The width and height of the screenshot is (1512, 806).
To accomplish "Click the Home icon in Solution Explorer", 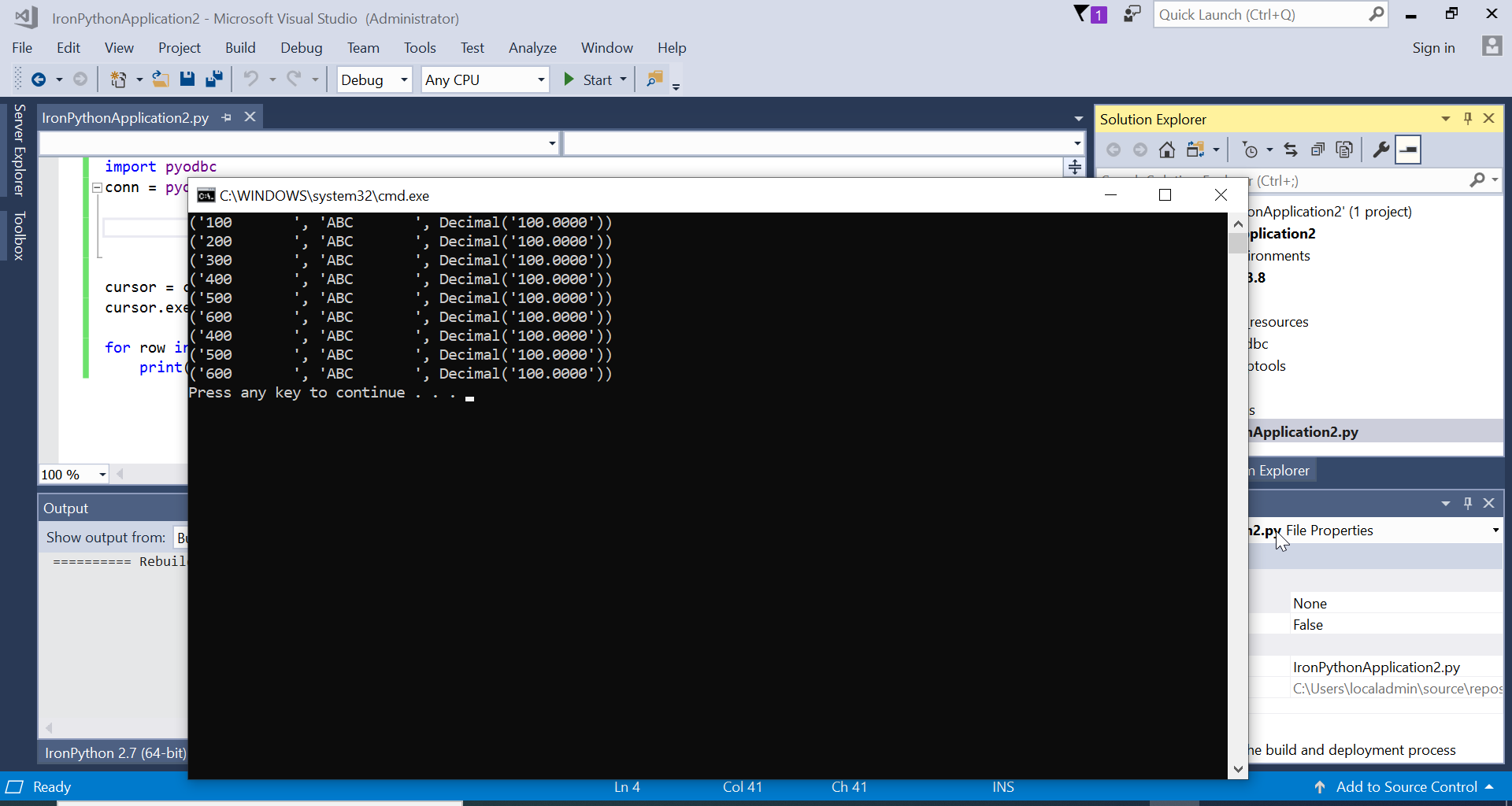I will (x=1168, y=149).
